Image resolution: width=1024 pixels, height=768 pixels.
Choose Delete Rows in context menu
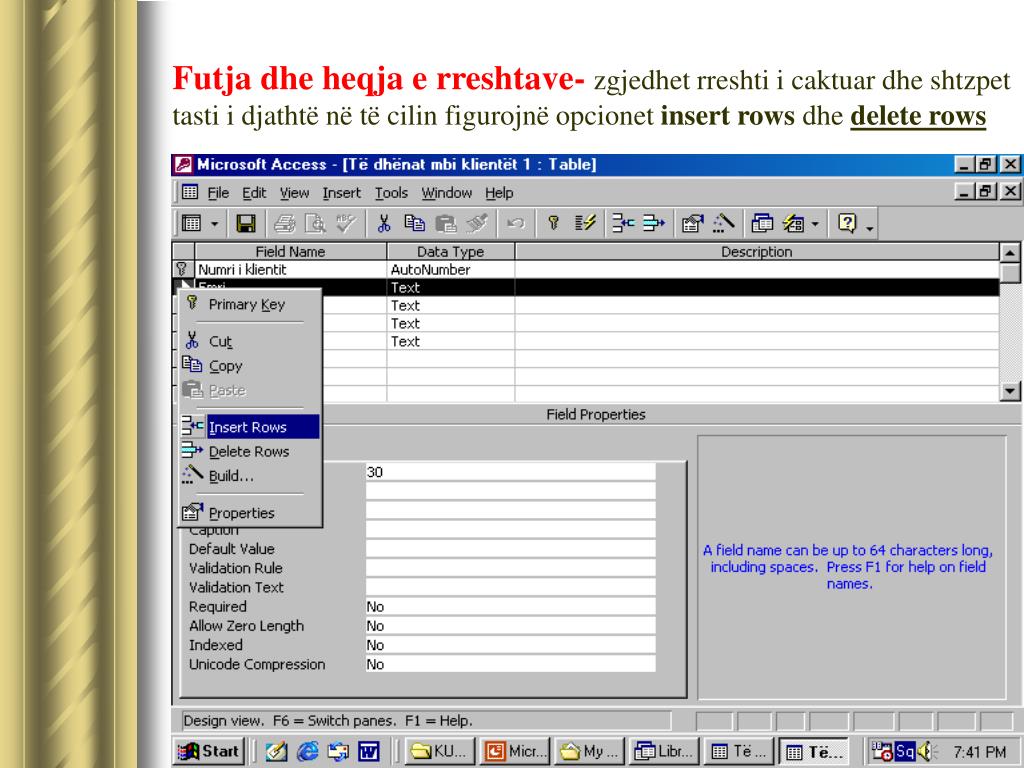tap(250, 451)
